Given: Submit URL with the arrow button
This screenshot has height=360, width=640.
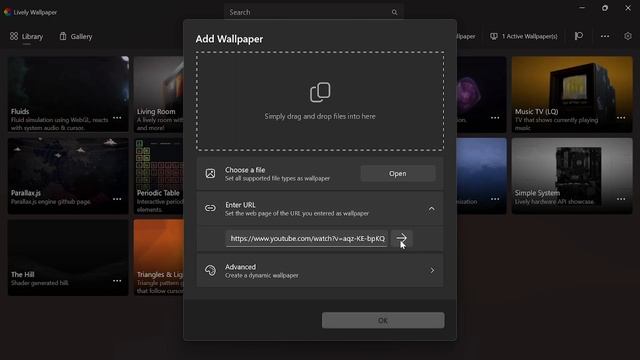Looking at the screenshot, I should coord(402,238).
